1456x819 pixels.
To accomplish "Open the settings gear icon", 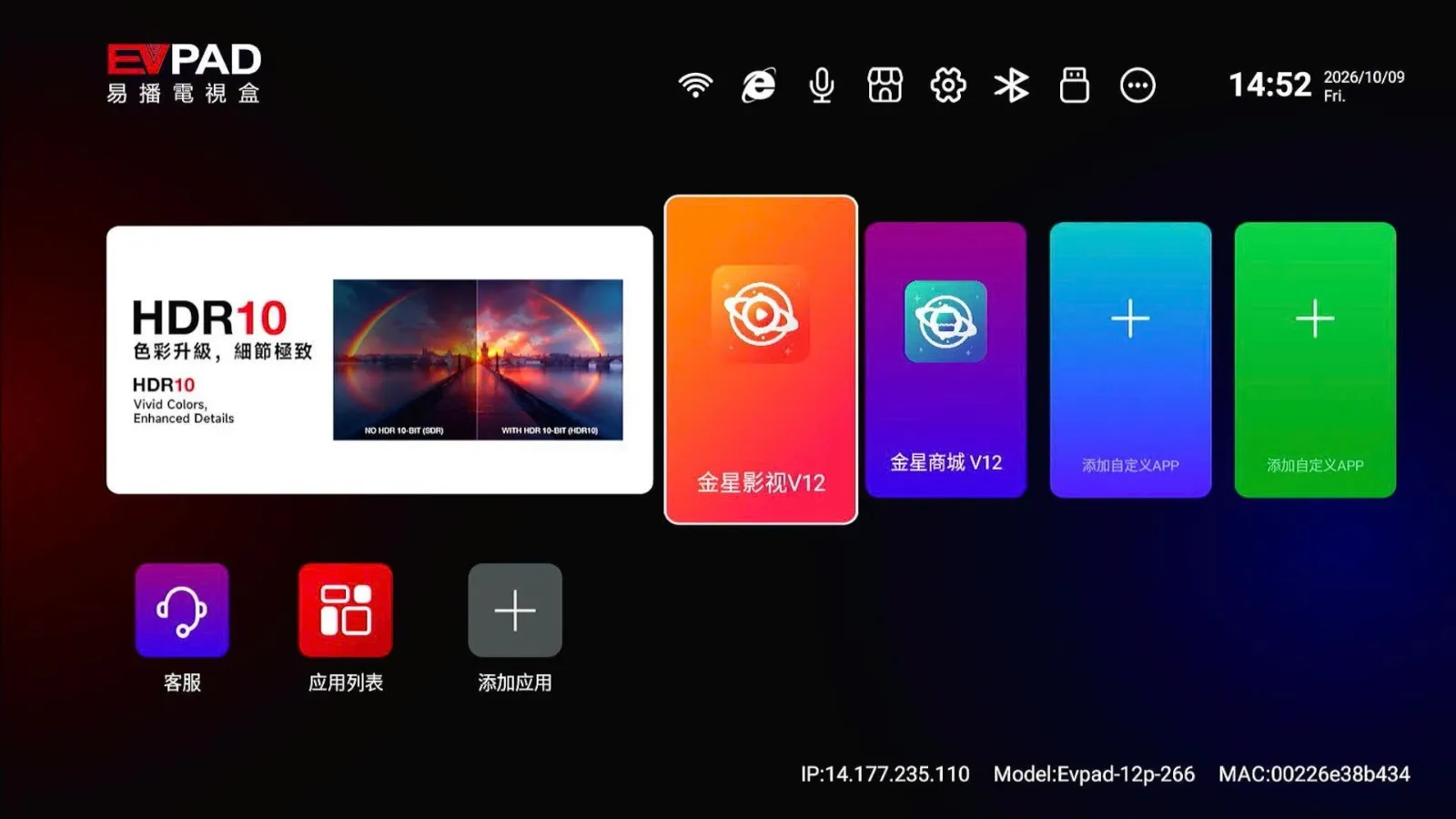I will pyautogui.click(x=948, y=86).
